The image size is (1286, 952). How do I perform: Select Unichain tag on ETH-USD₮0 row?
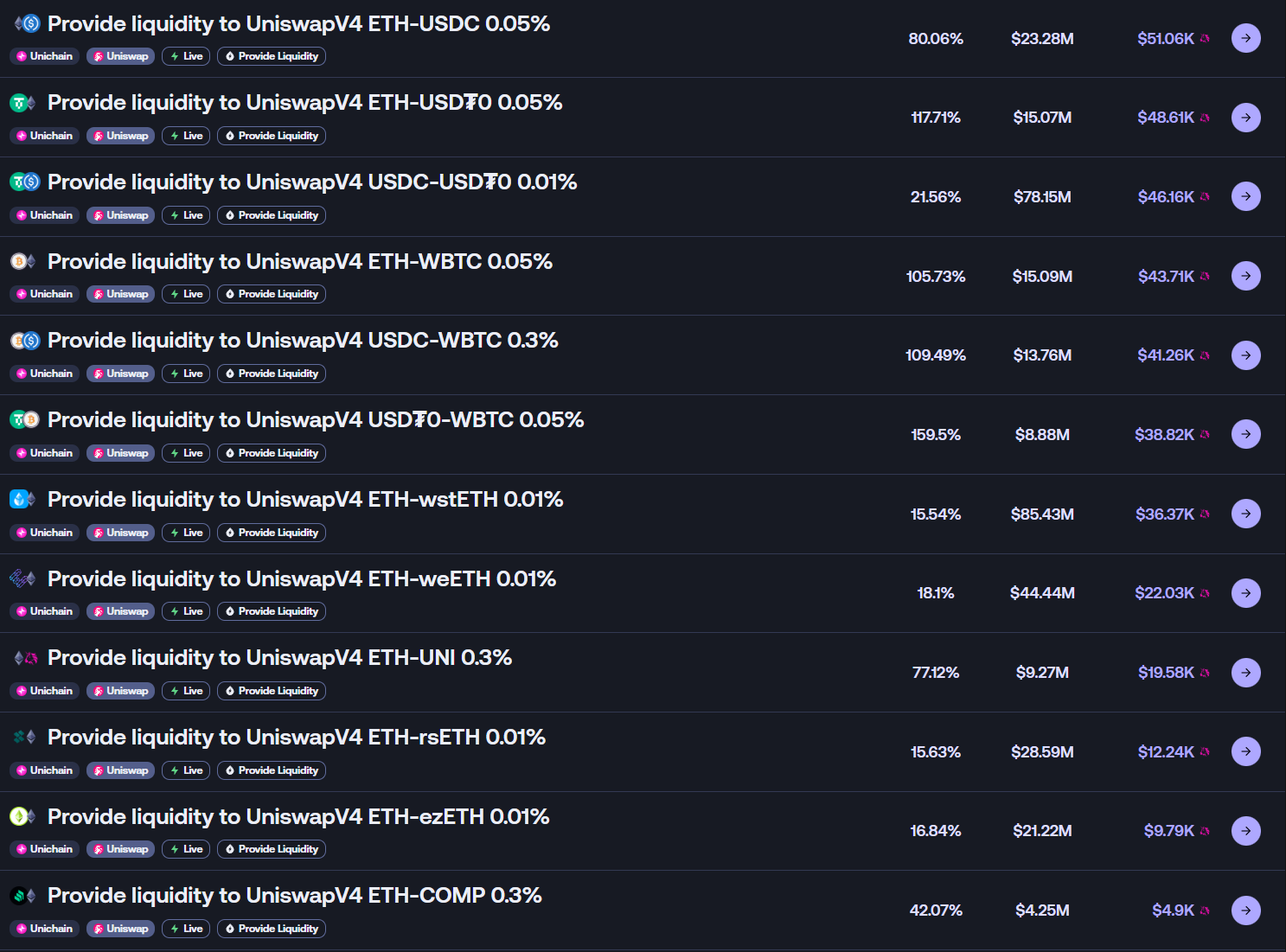pos(45,136)
